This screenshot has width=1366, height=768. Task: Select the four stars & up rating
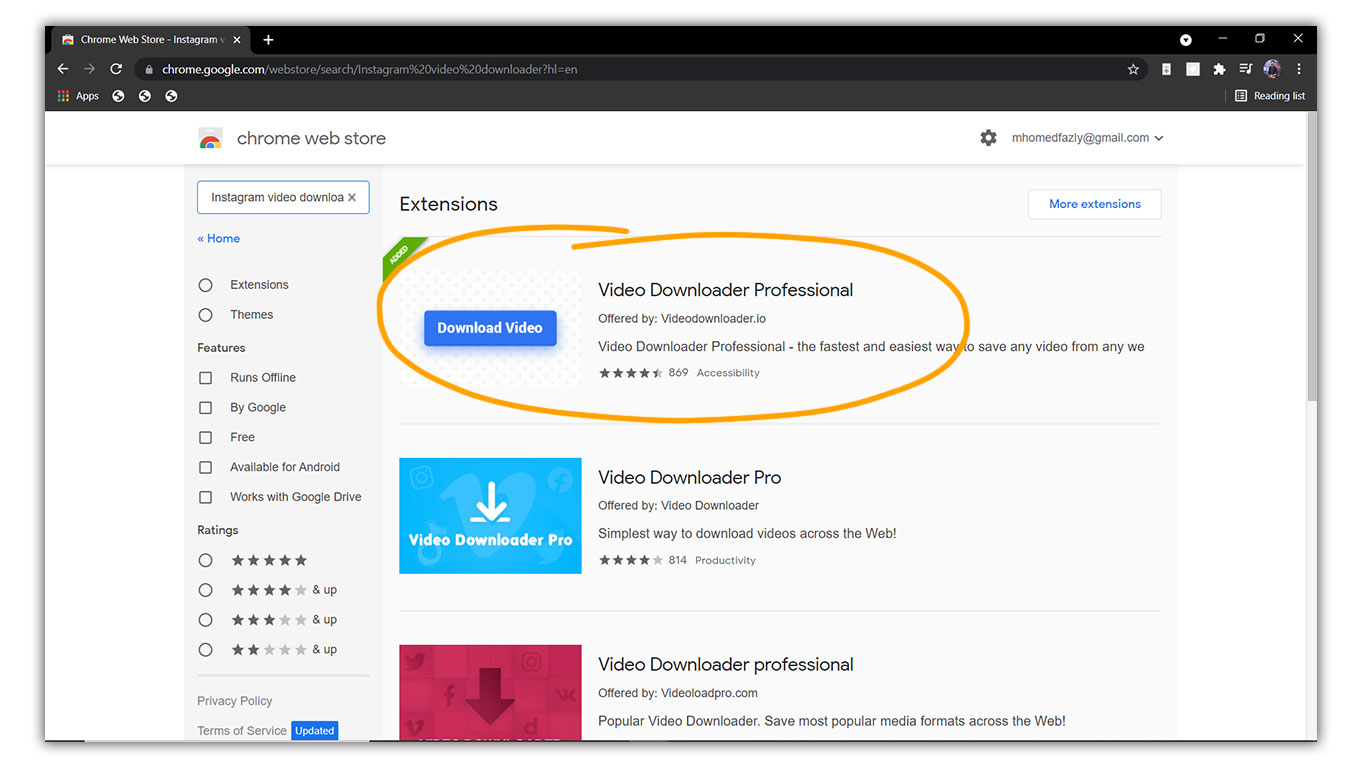[x=206, y=590]
